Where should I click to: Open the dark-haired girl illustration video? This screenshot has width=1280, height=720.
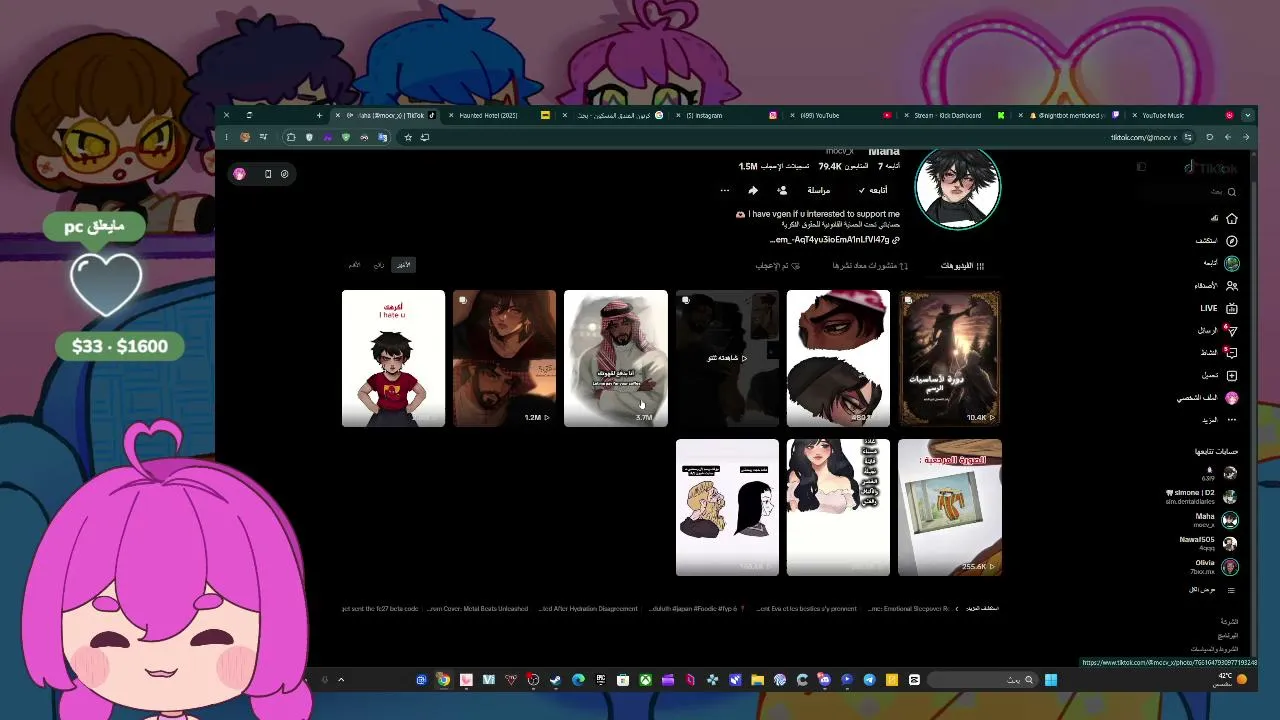tap(838, 507)
